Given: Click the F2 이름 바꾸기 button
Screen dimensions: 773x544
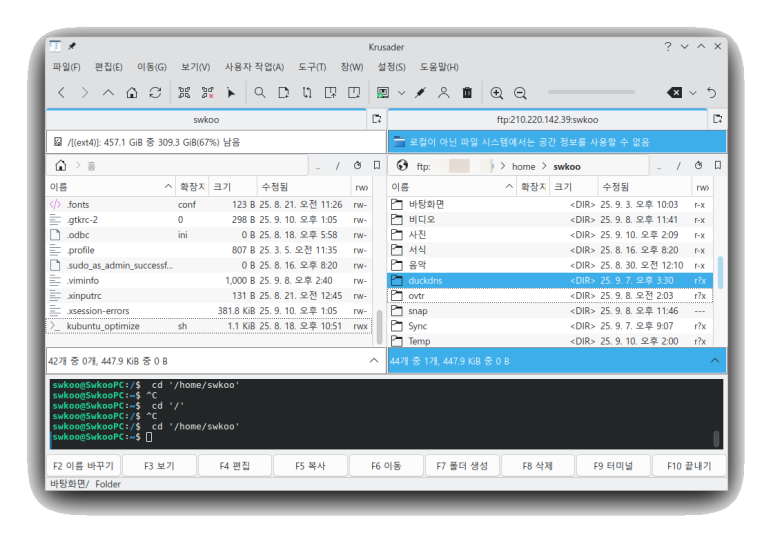Looking at the screenshot, I should tap(83, 466).
